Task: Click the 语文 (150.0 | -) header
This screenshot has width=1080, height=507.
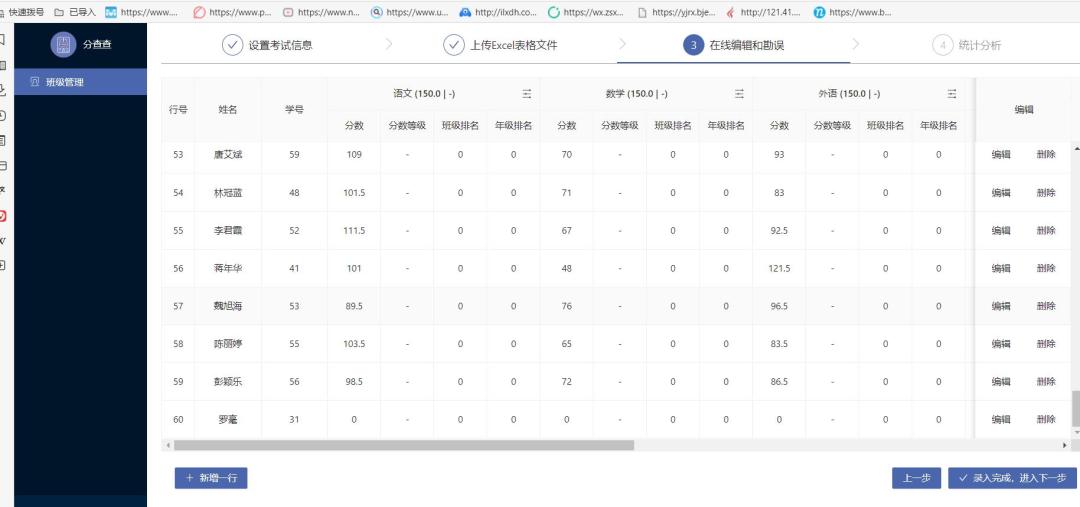Action: click(x=424, y=94)
